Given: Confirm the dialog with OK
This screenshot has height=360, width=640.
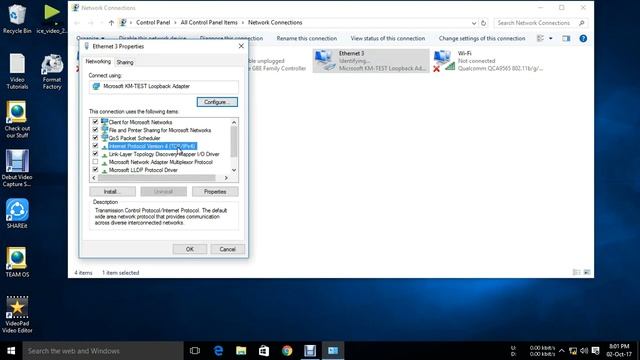Looking at the screenshot, I should [190, 249].
